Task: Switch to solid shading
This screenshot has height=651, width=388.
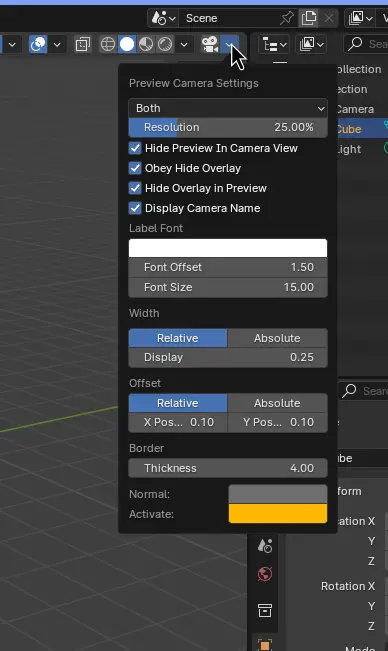Action: point(127,44)
